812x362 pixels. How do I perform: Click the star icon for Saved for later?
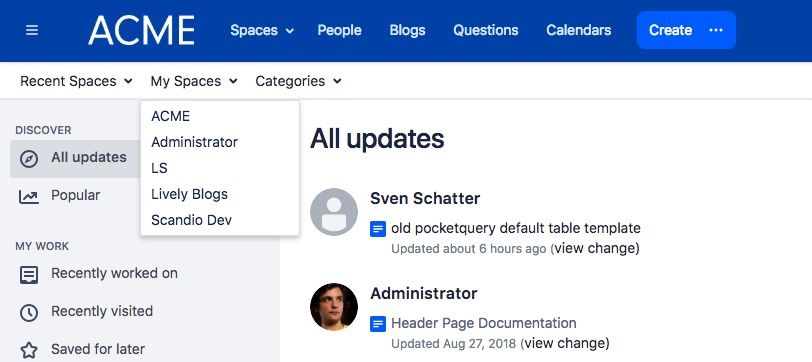29,350
